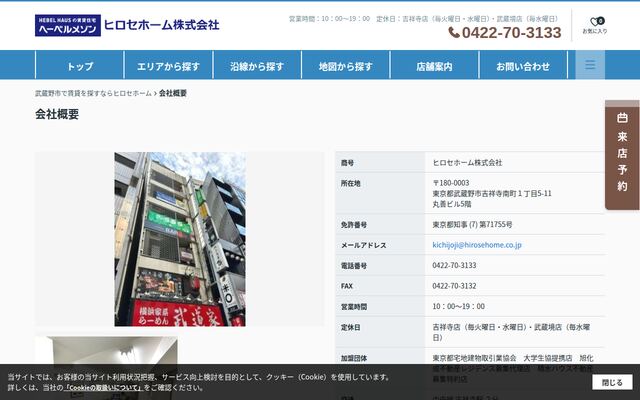Click the address 東京都武蔵野市吉祥寺南町１丁目5-11
Viewport: 640px width, 400px height.
click(x=492, y=193)
